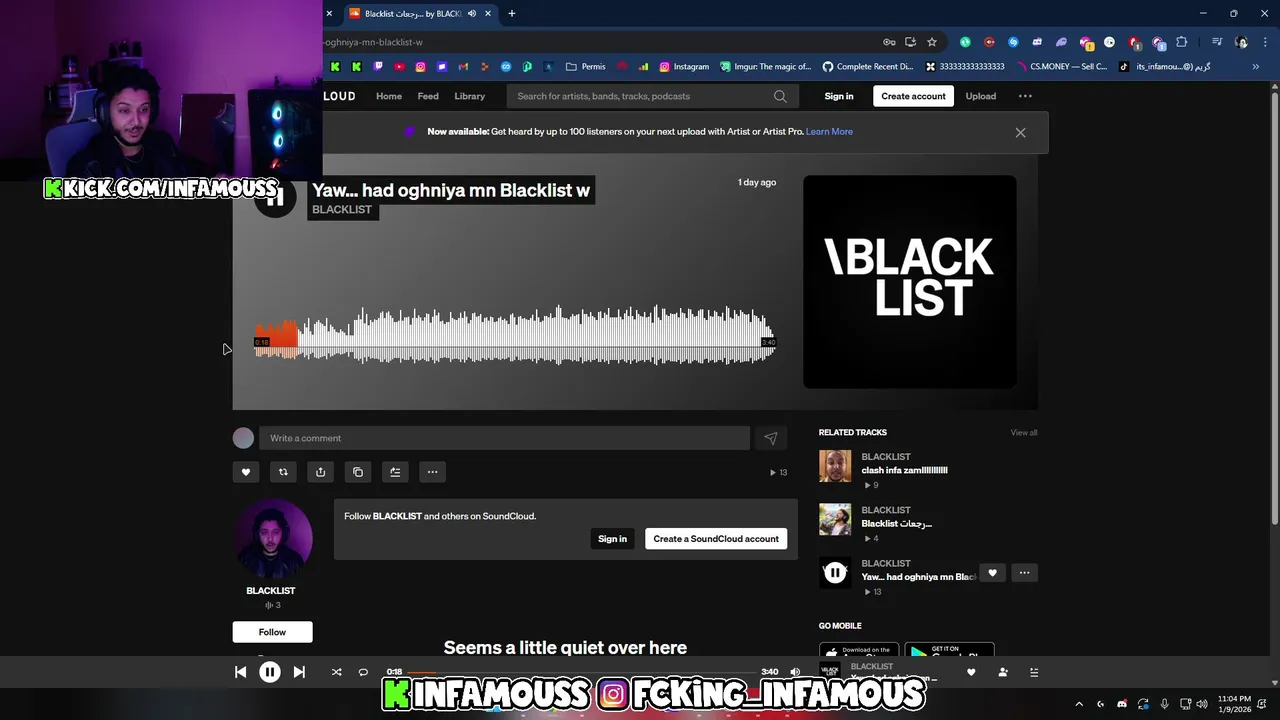Repost the track

click(x=283, y=472)
